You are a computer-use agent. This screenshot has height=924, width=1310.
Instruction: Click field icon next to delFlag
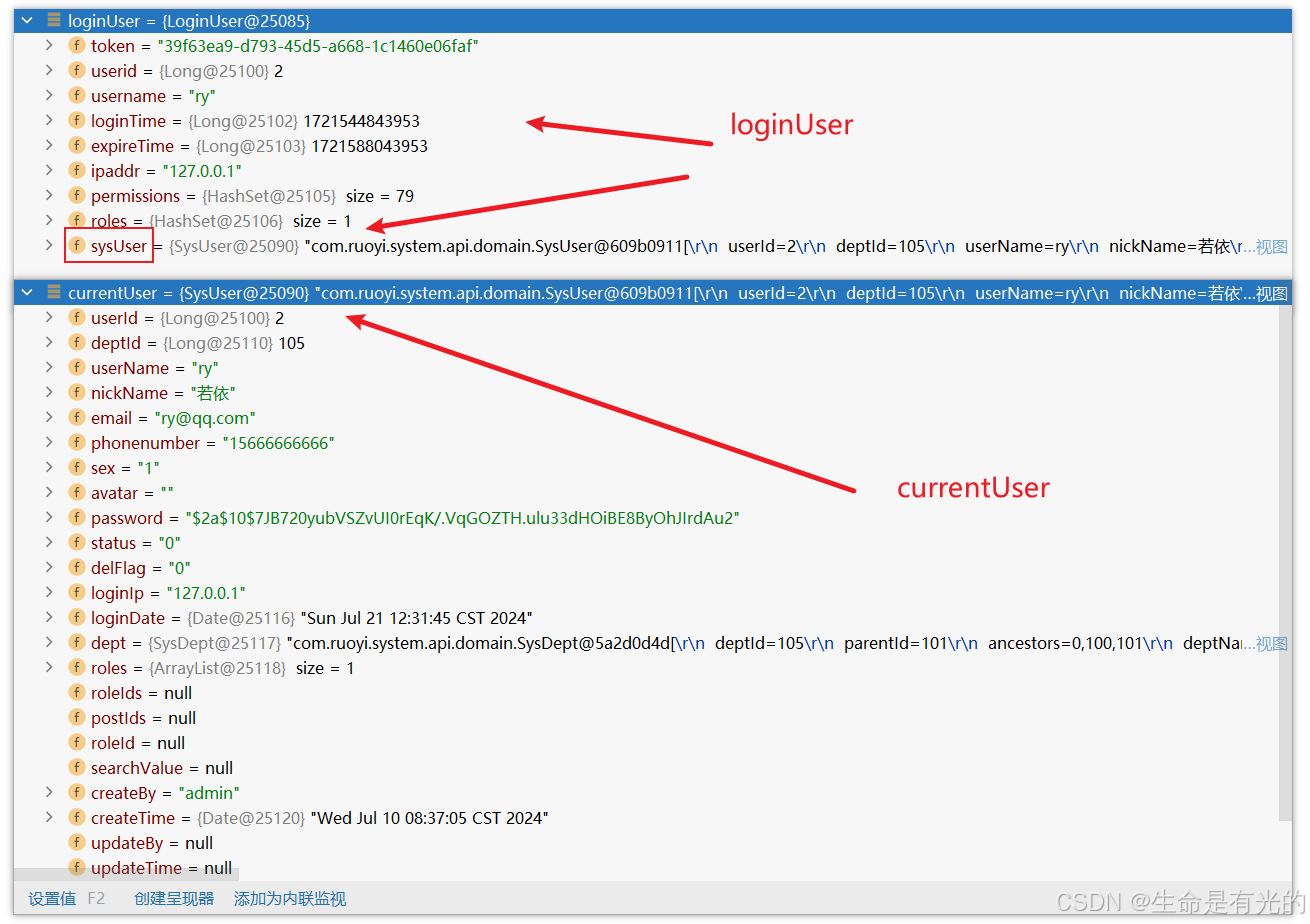[77, 567]
